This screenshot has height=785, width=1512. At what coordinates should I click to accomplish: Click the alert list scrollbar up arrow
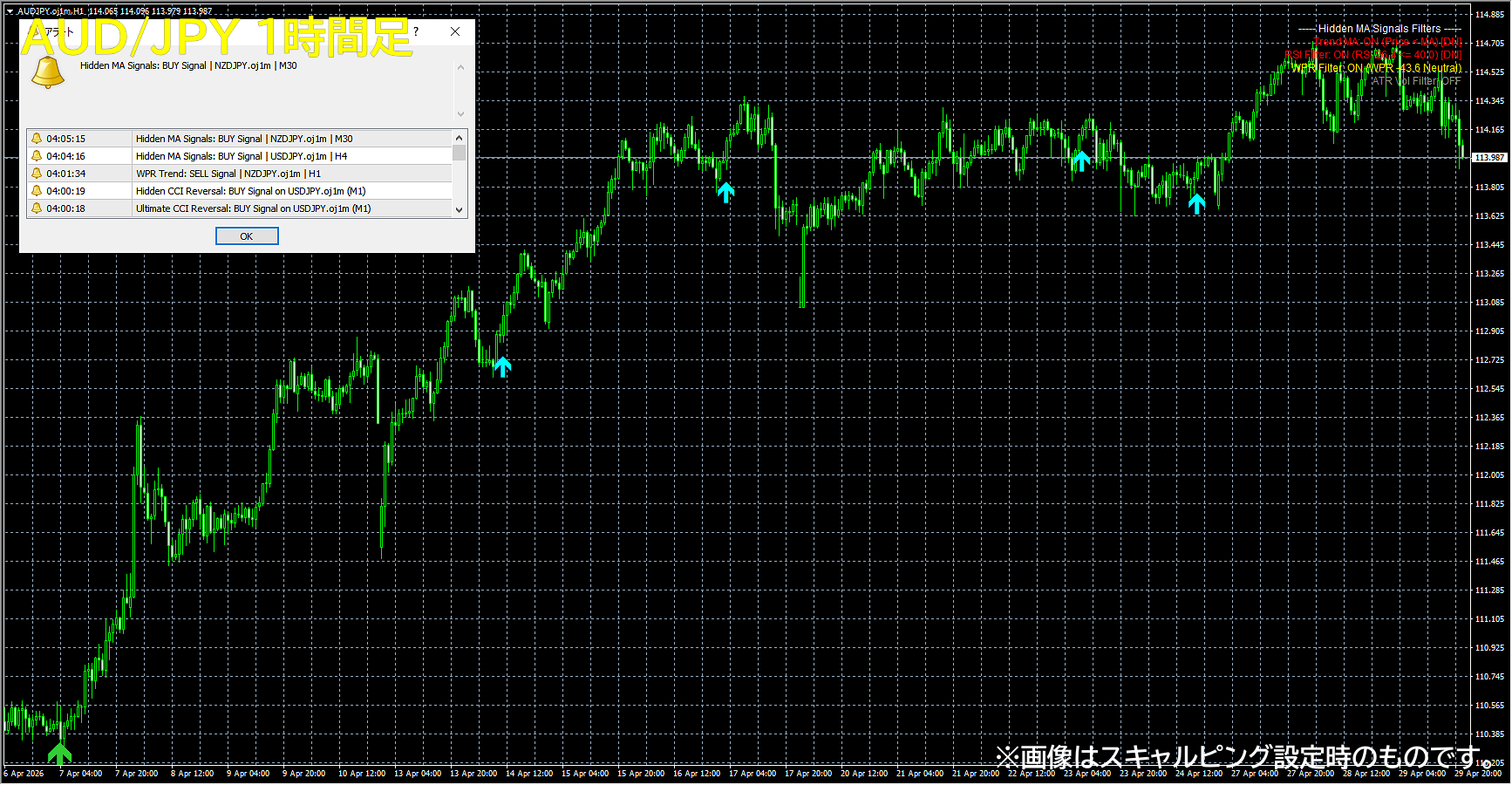[x=460, y=137]
